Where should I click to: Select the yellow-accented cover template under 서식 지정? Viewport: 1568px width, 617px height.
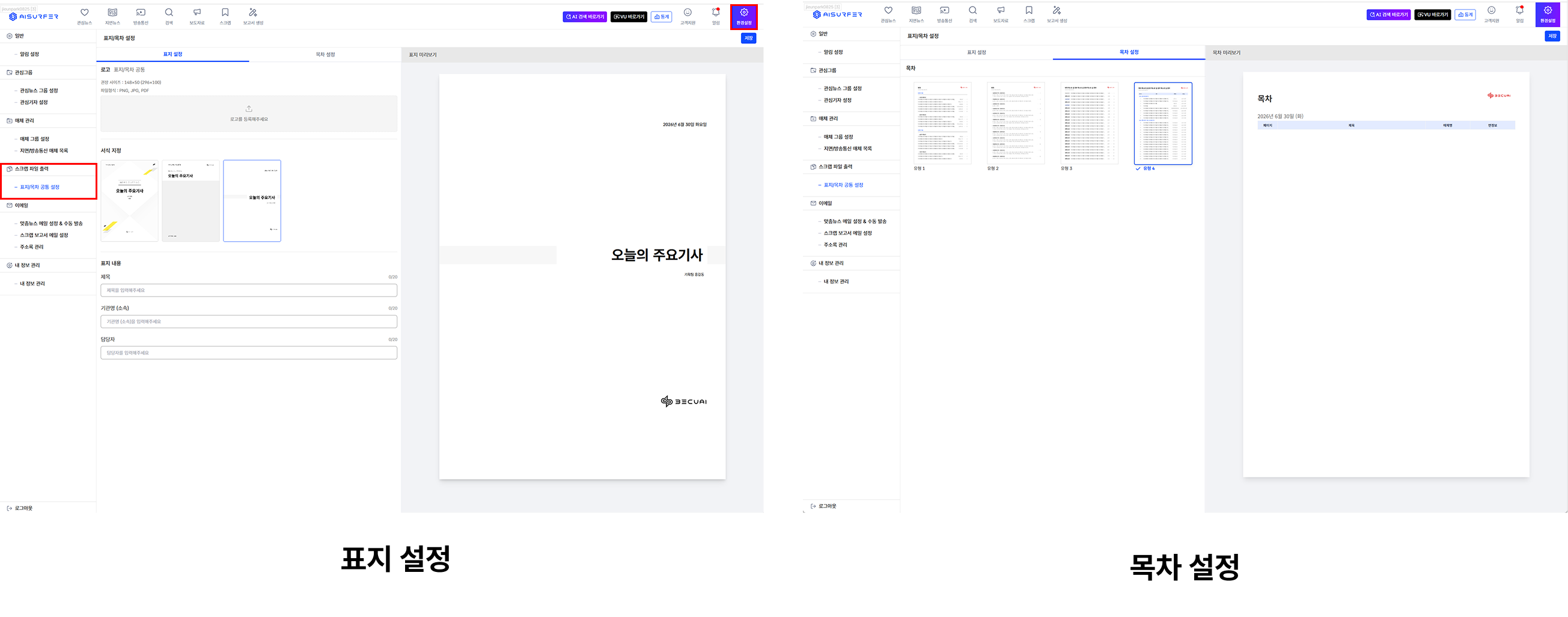click(x=130, y=201)
